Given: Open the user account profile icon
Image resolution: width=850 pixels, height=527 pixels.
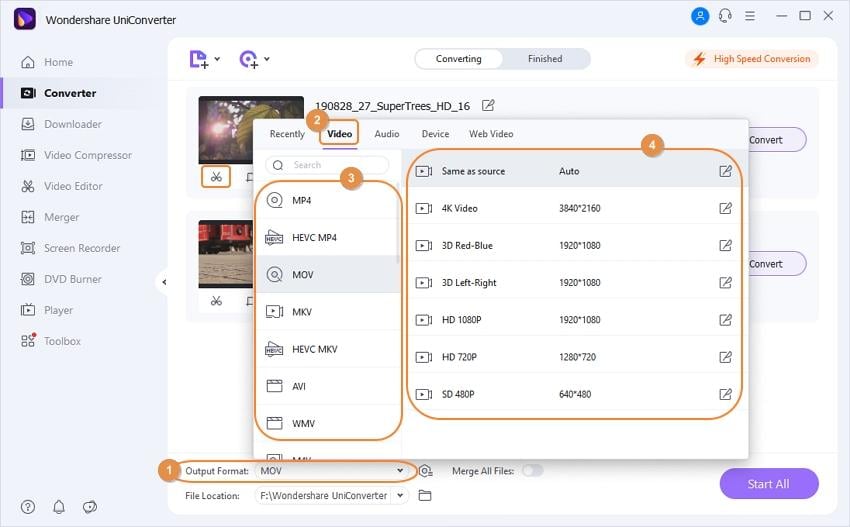Looking at the screenshot, I should click(700, 16).
